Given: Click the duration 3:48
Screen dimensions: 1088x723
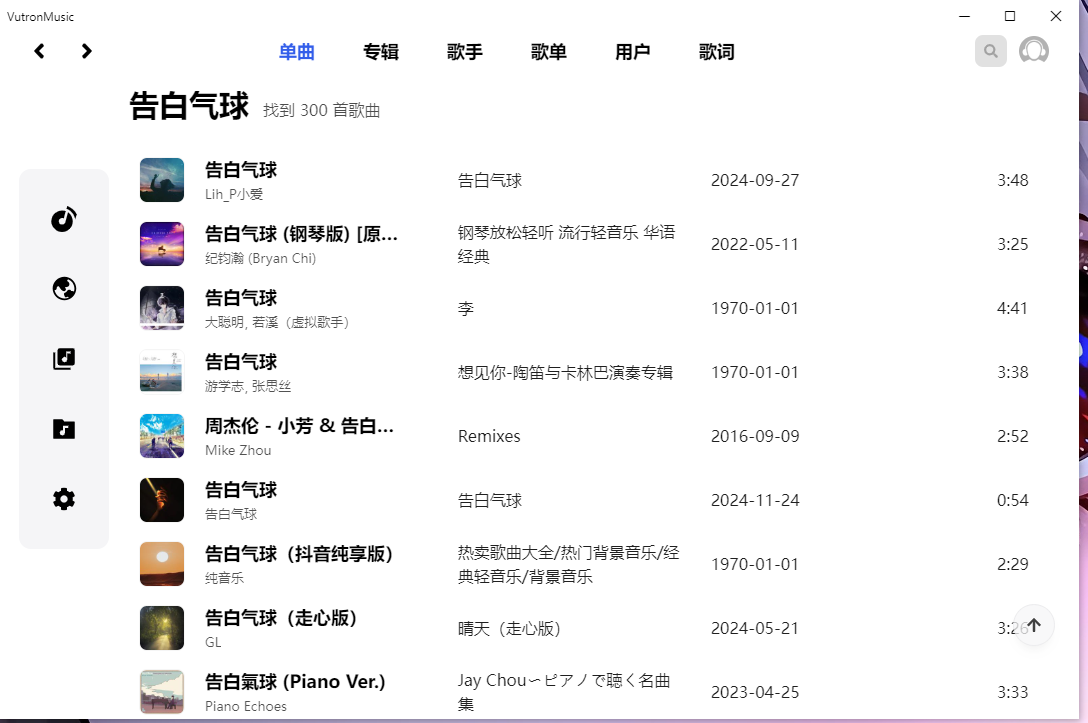Looking at the screenshot, I should tap(1012, 180).
